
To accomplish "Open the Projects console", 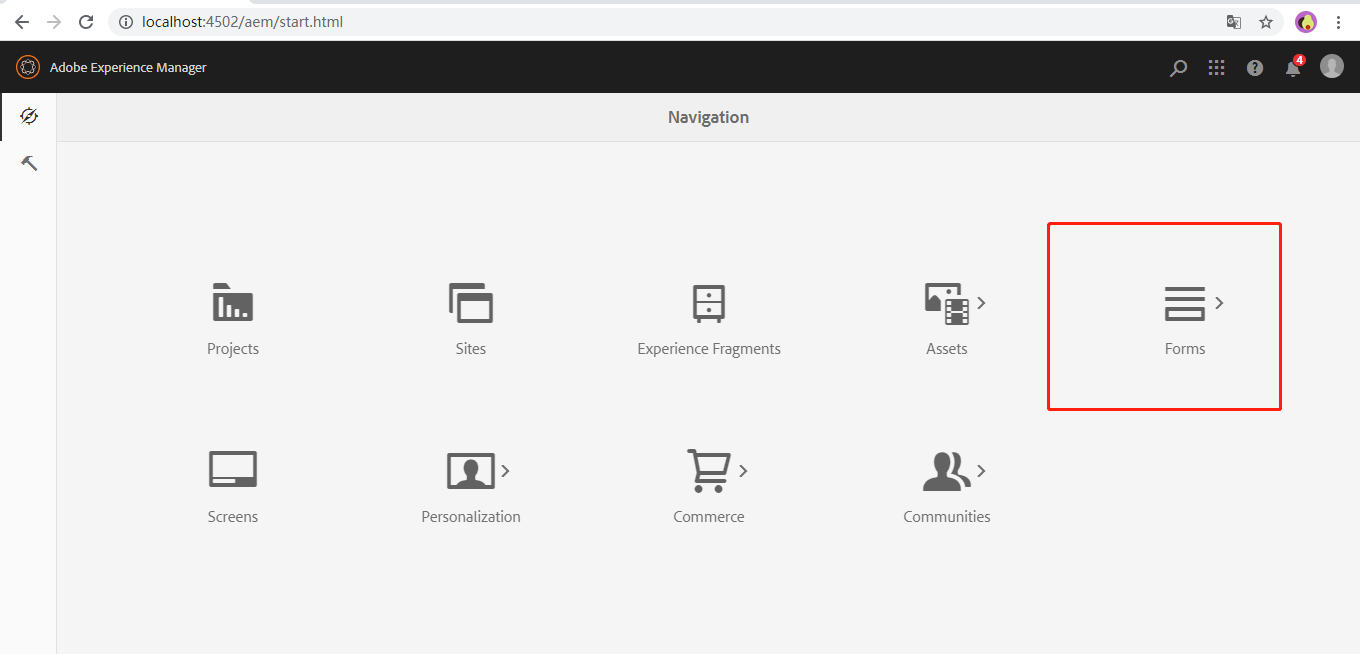I will coord(233,318).
